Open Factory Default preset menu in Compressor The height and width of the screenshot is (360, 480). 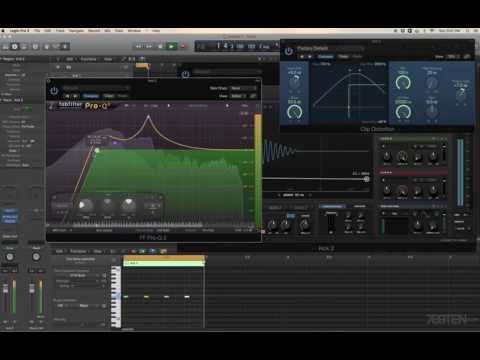point(330,49)
